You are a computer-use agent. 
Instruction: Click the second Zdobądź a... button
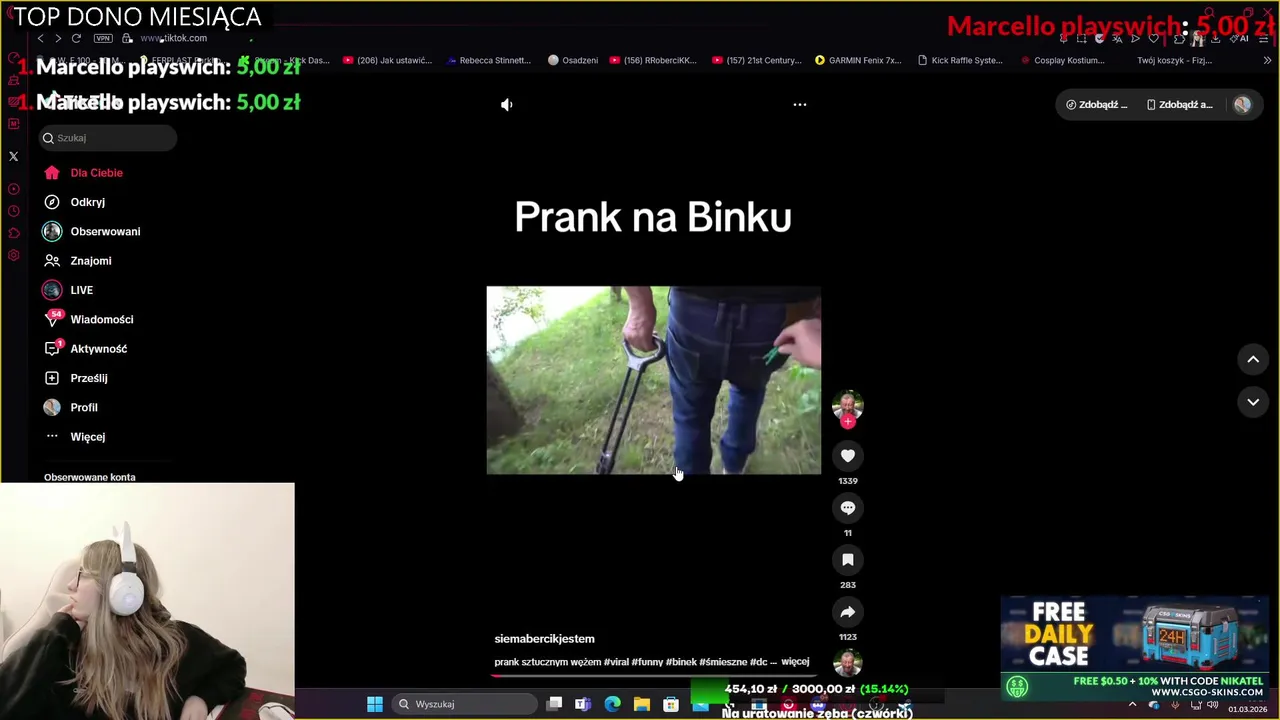(x=1180, y=104)
